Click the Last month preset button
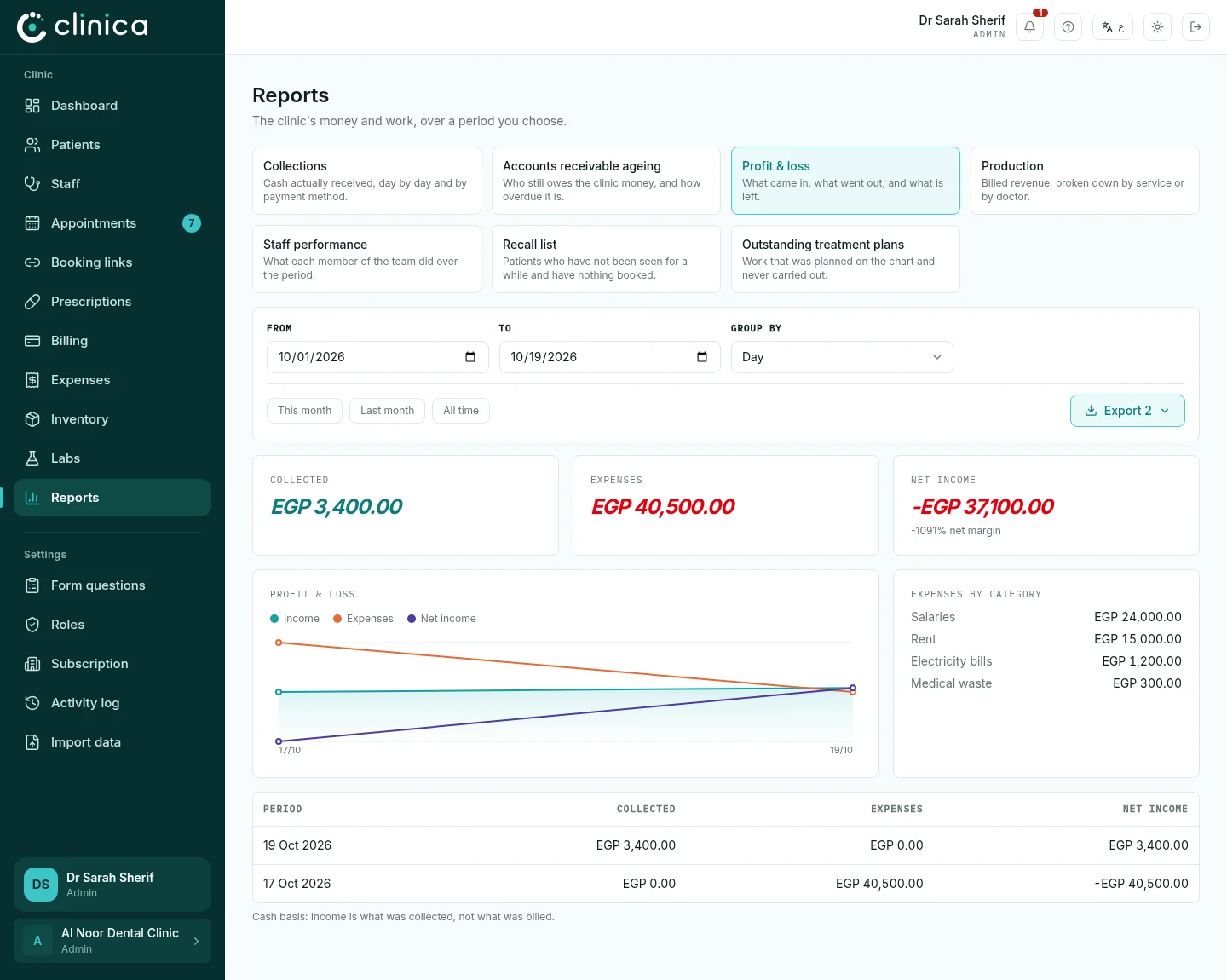 [x=387, y=411]
